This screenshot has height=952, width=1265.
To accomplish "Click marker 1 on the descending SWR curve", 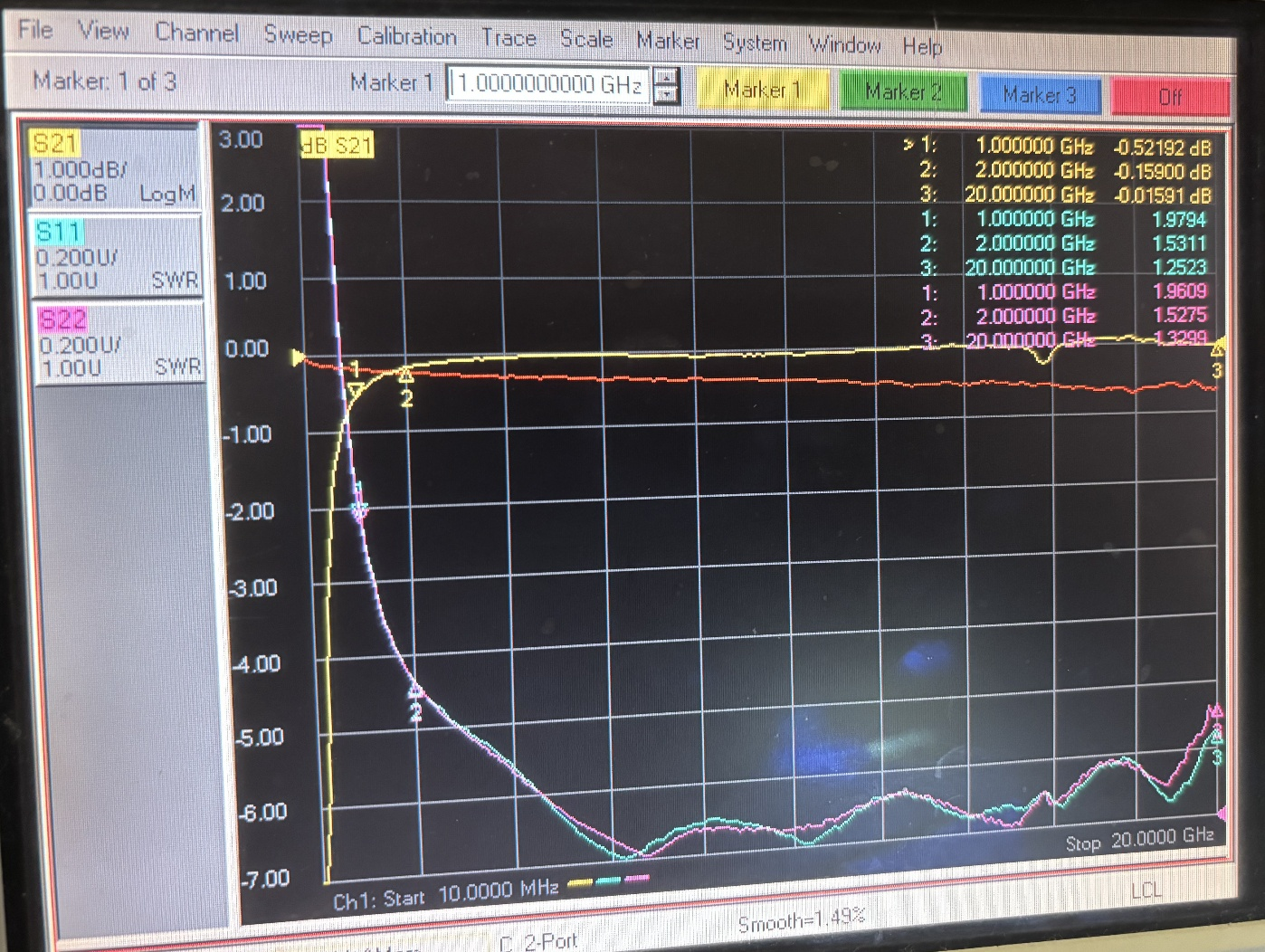I will pos(359,511).
